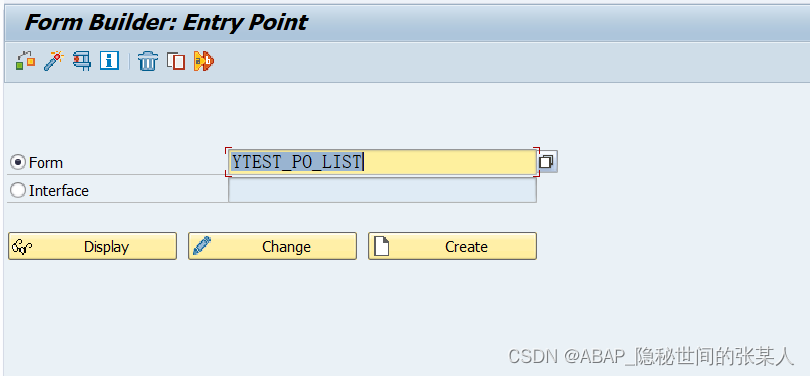
Task: Click the Create button
Action: (452, 246)
